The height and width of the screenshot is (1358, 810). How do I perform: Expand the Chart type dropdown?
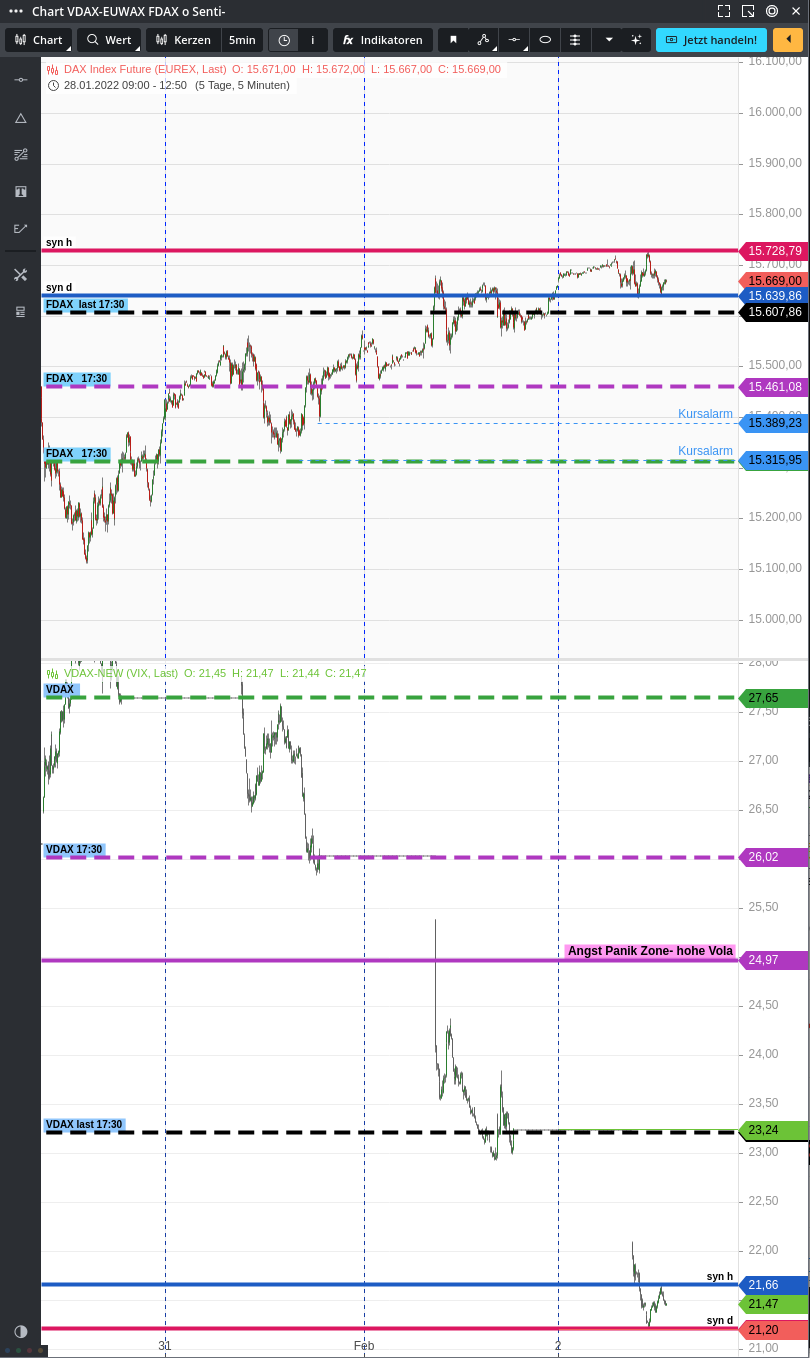[38, 40]
